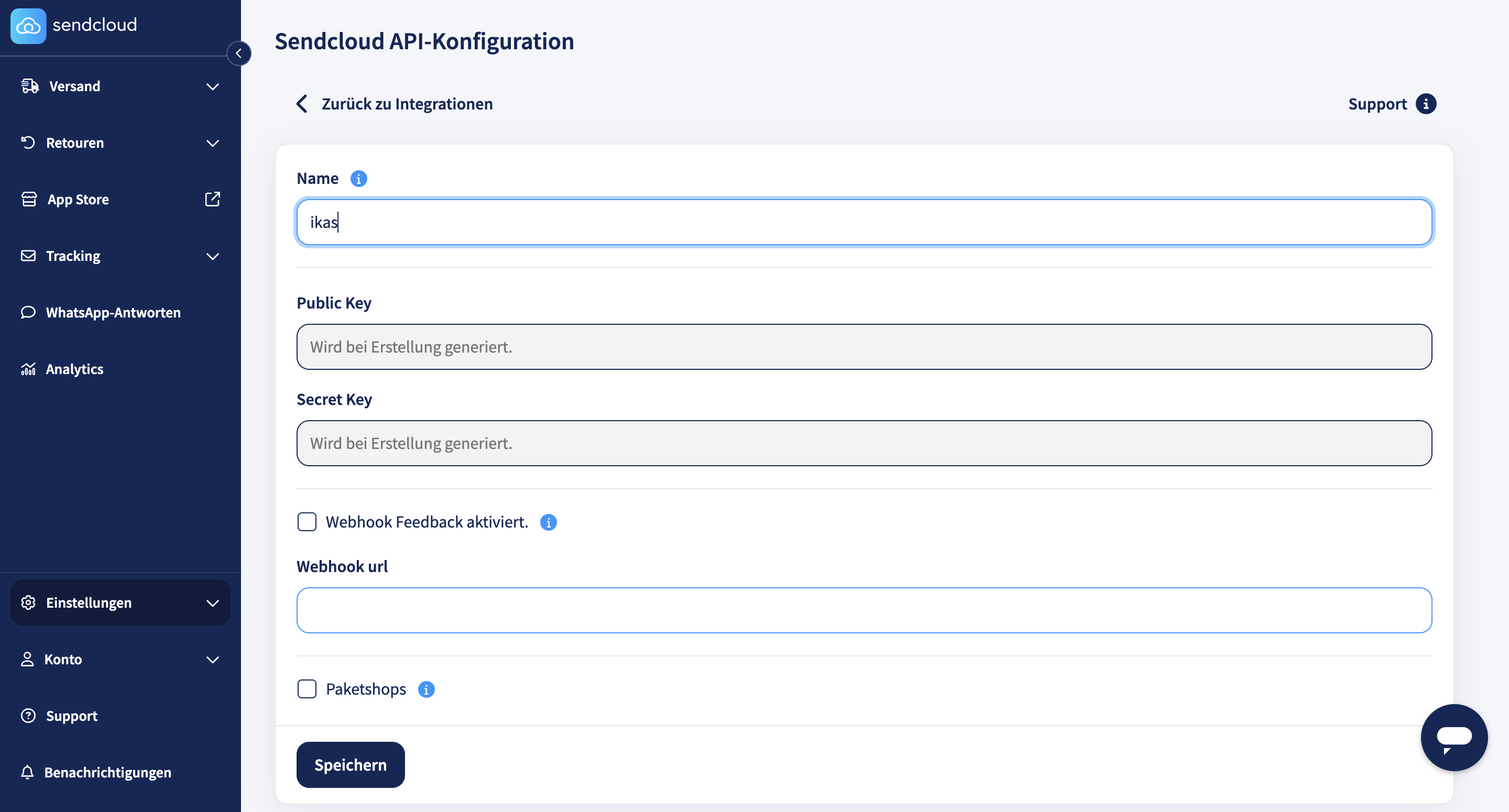This screenshot has height=812, width=1509.
Task: Open Support in the sidebar
Action: [x=120, y=715]
